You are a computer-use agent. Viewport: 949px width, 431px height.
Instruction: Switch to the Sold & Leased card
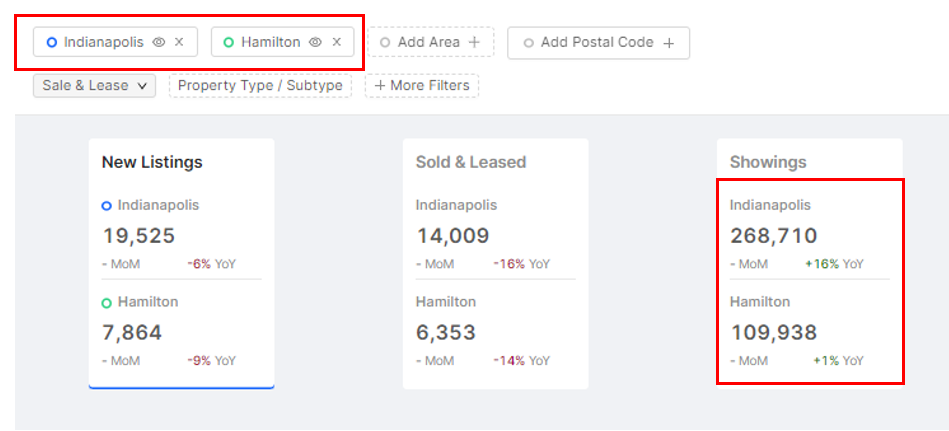click(x=496, y=264)
